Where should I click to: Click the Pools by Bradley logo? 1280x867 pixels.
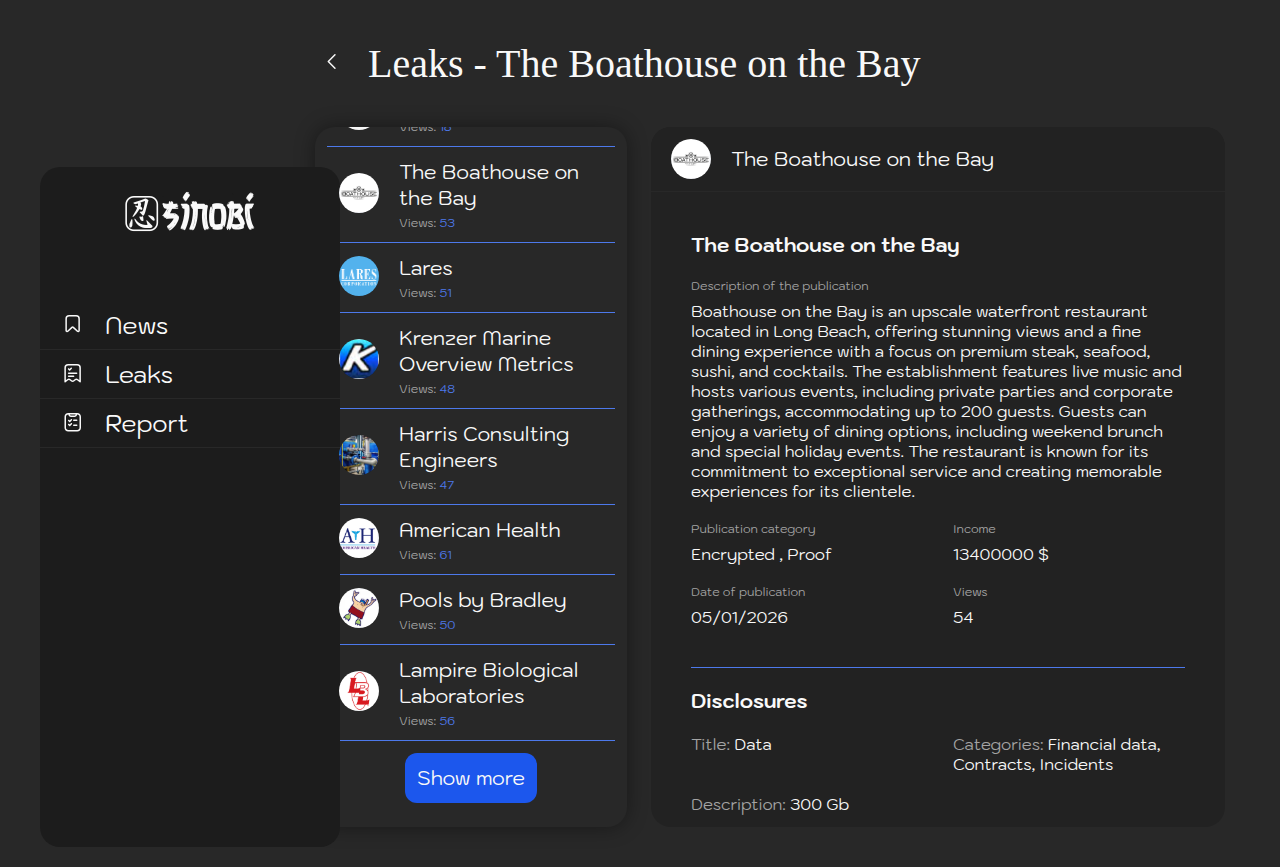(x=359, y=608)
